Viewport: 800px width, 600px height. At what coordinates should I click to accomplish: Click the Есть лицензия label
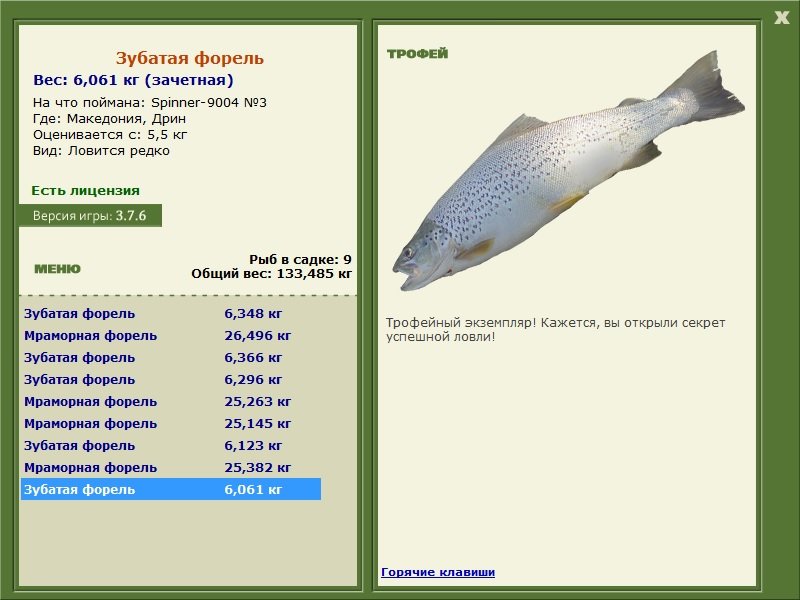(85, 190)
